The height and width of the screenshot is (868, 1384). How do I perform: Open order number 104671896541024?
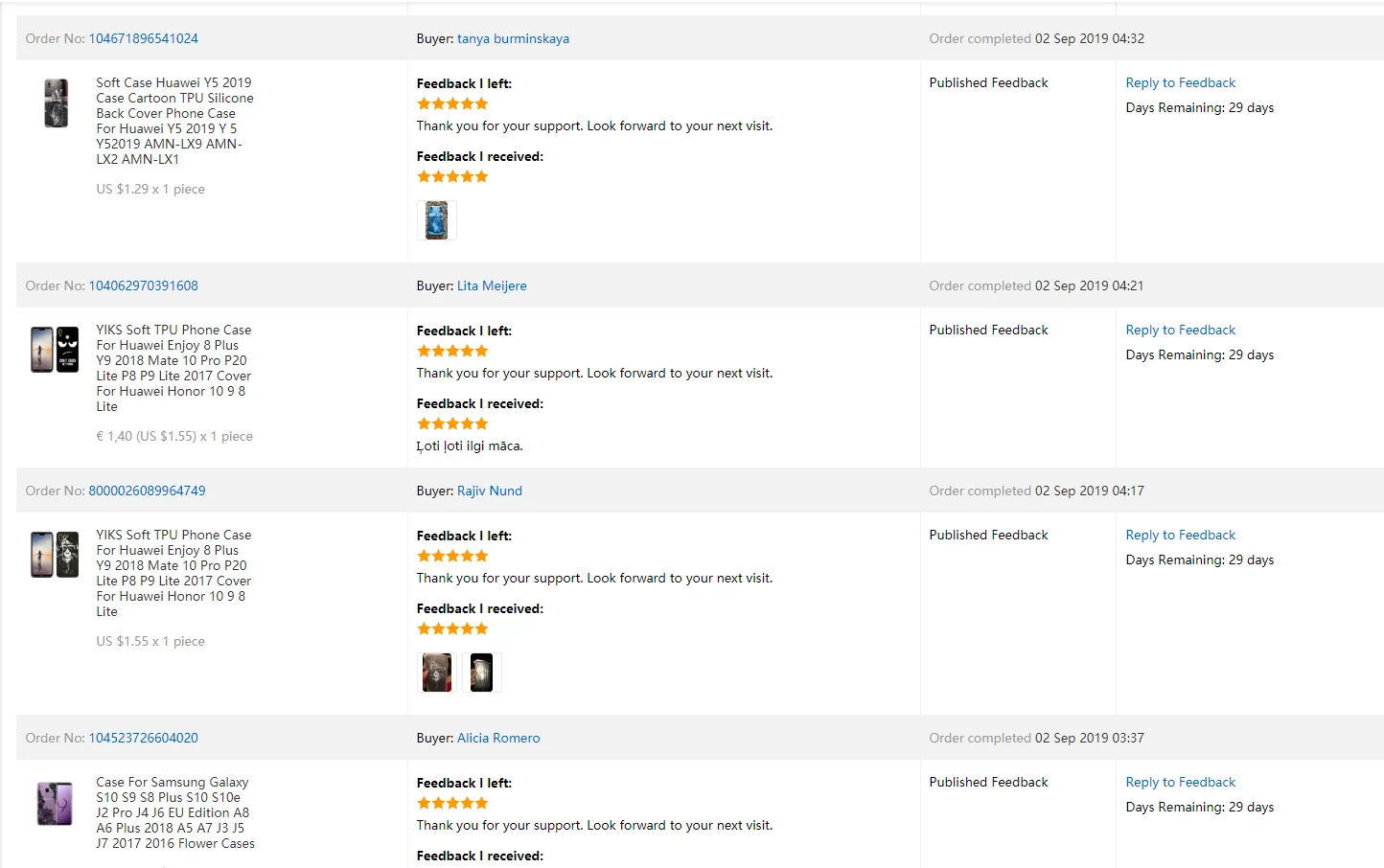(x=144, y=38)
